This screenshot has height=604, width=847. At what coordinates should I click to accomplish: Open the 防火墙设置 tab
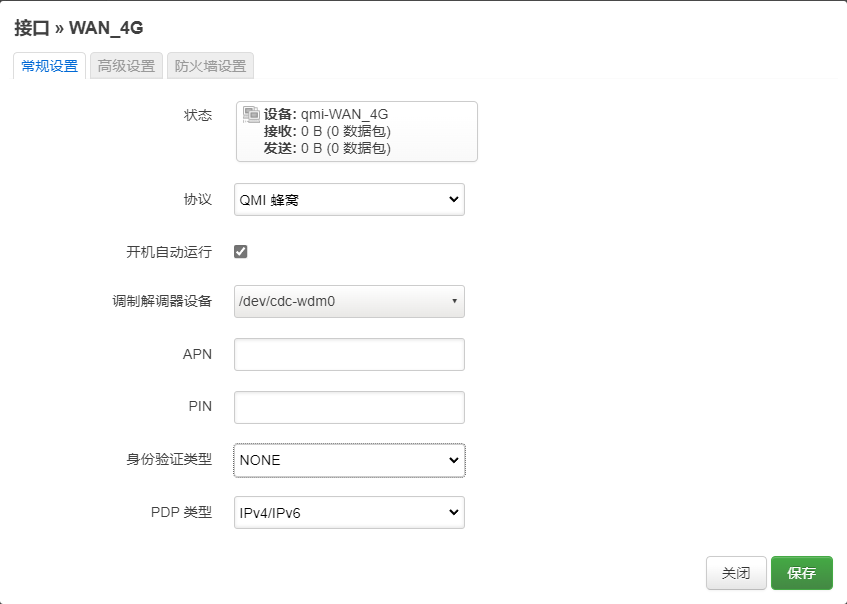point(209,66)
